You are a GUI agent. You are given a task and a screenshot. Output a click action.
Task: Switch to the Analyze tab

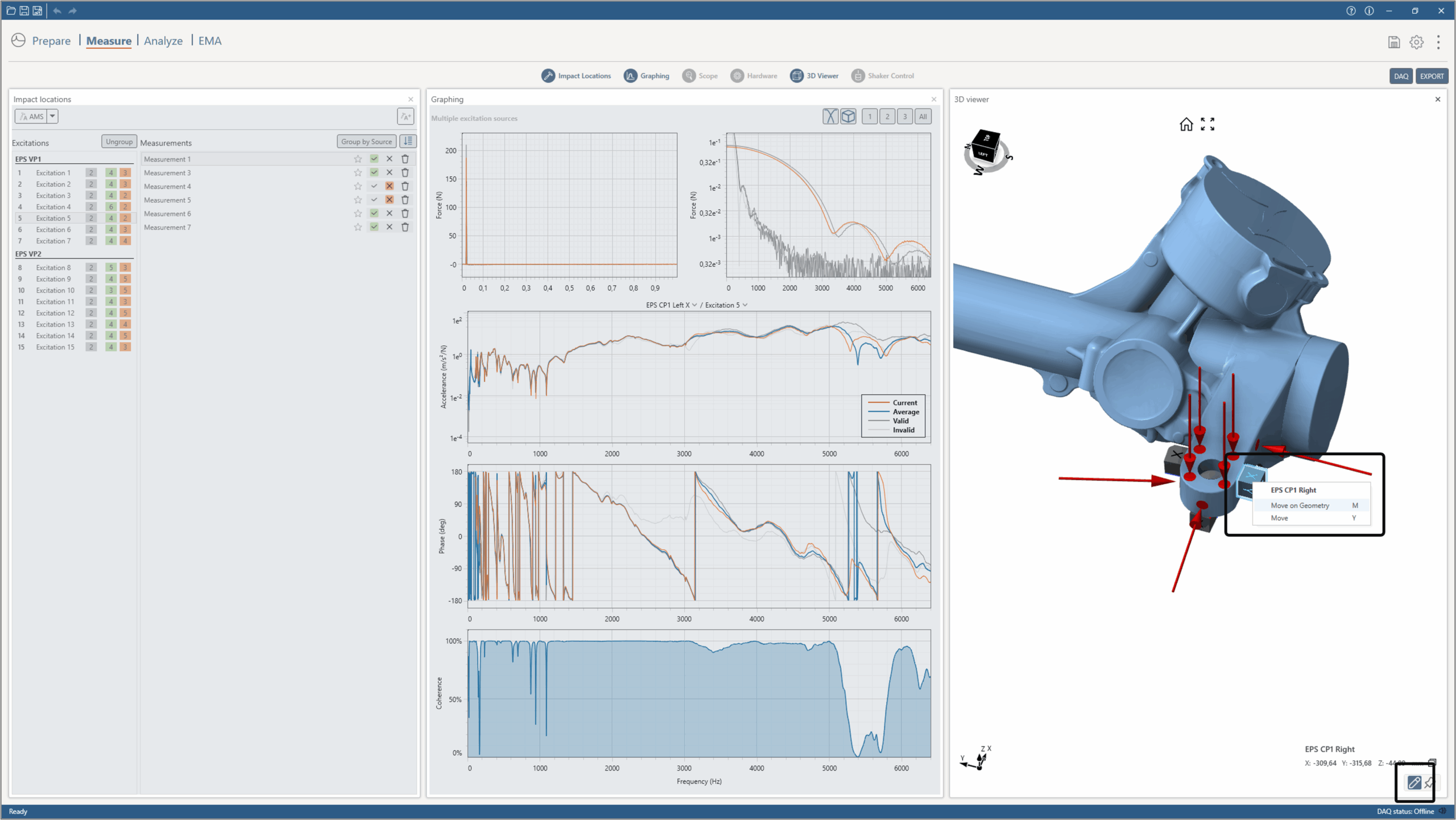coord(163,41)
